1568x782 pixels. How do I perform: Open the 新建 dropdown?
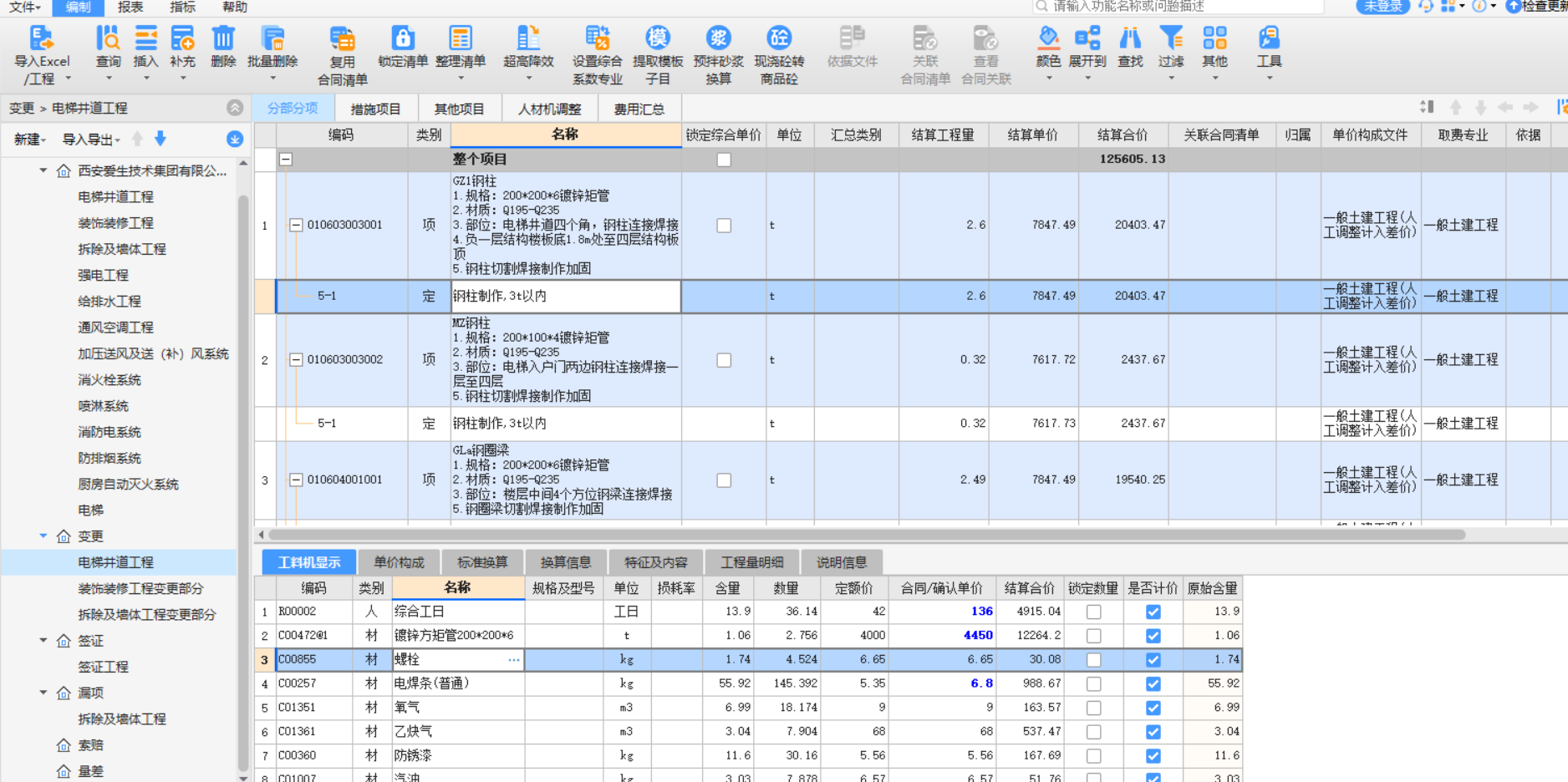click(29, 140)
